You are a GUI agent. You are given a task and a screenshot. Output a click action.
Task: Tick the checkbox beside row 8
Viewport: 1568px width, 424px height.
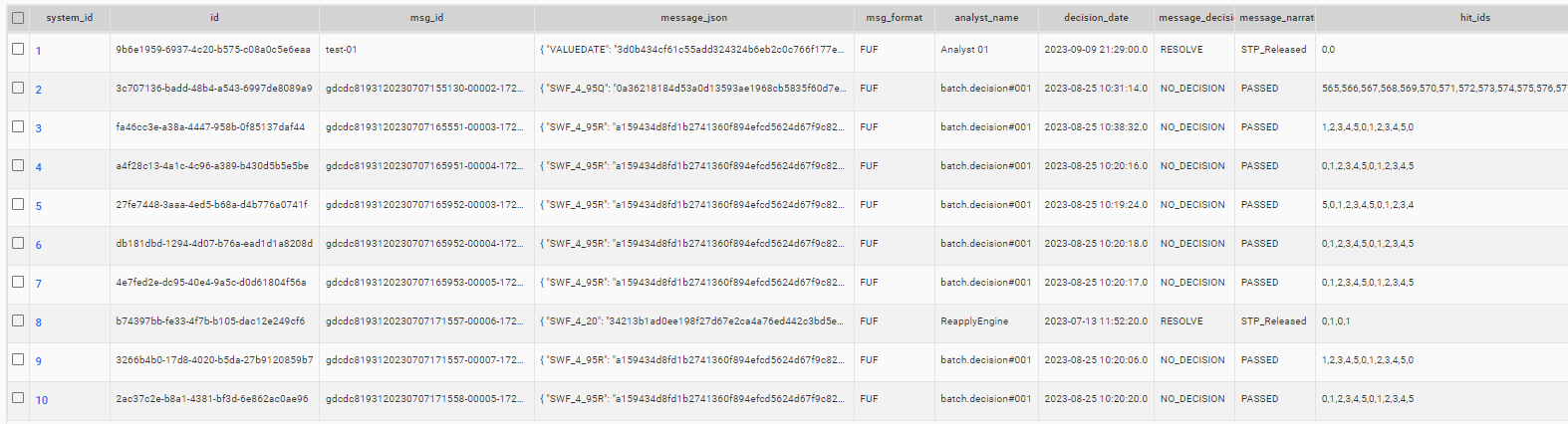18,320
